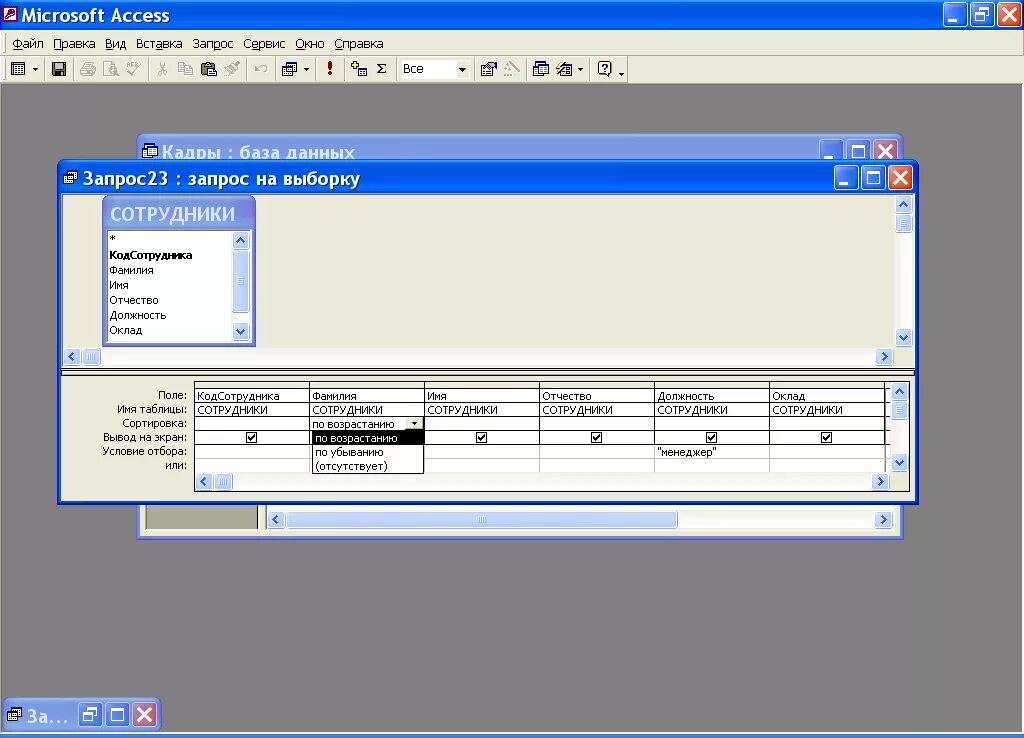Click the Copy toolbar icon
The image size is (1024, 738).
coord(185,69)
